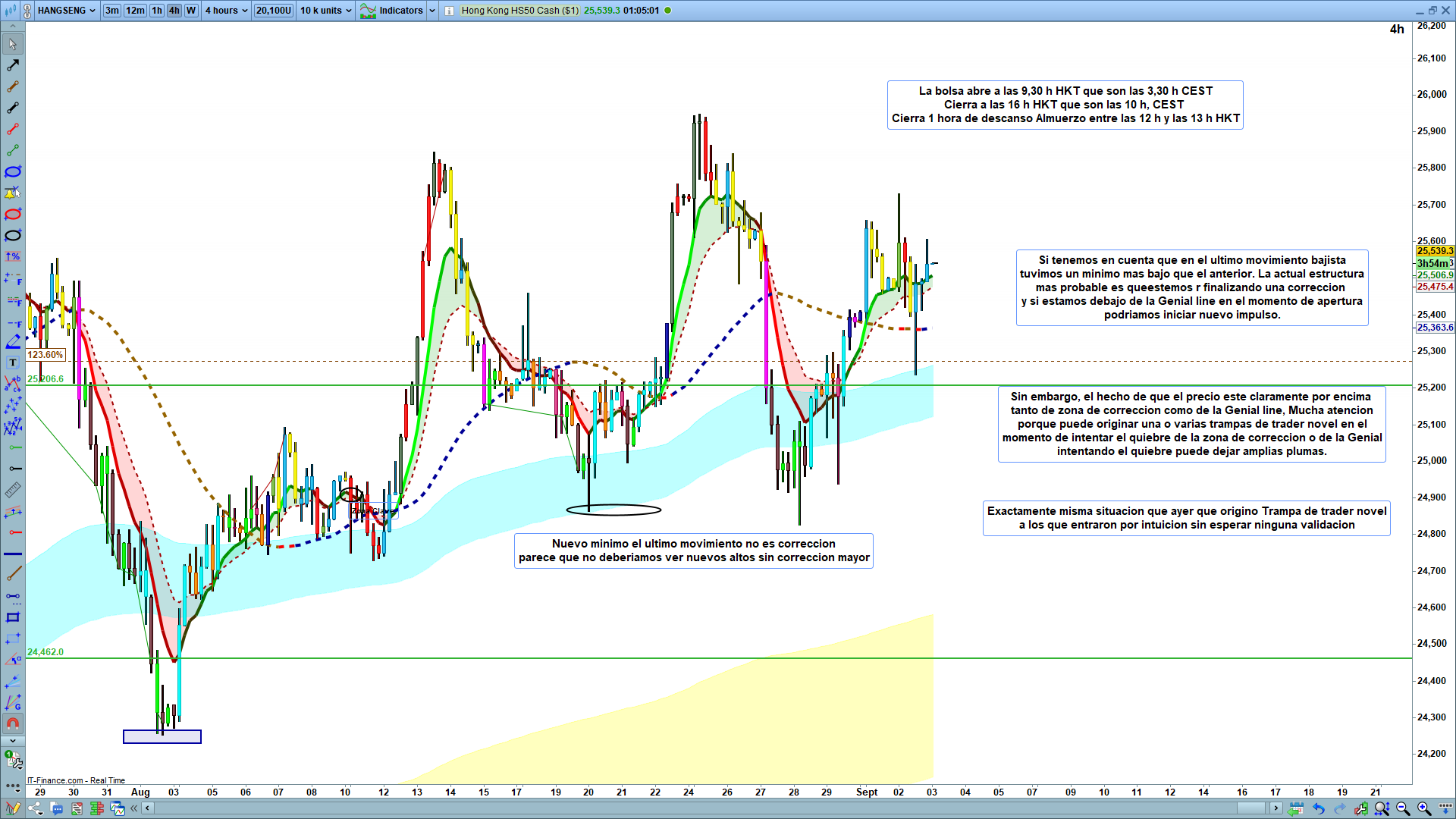Open the 10 k units dropdown

(326, 11)
